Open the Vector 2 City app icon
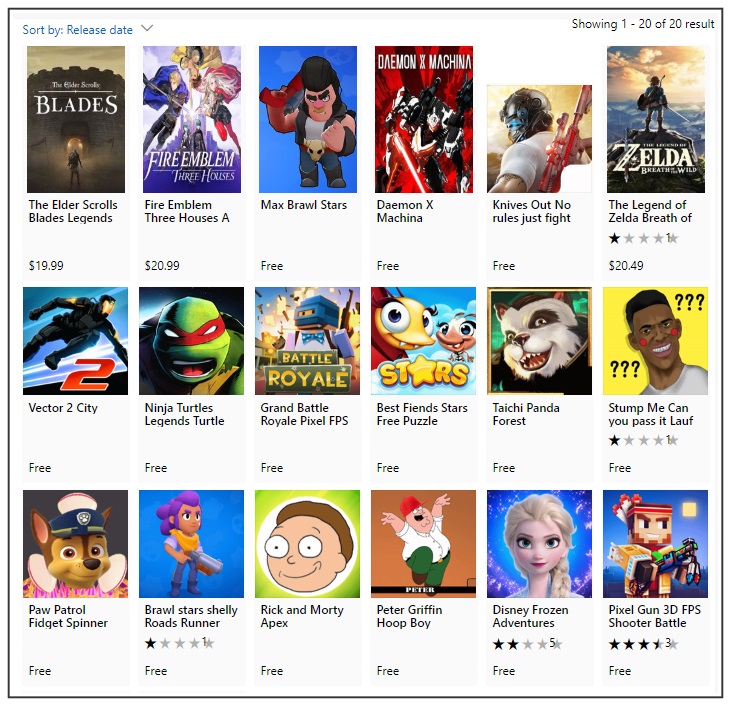The image size is (731, 706). click(x=76, y=341)
